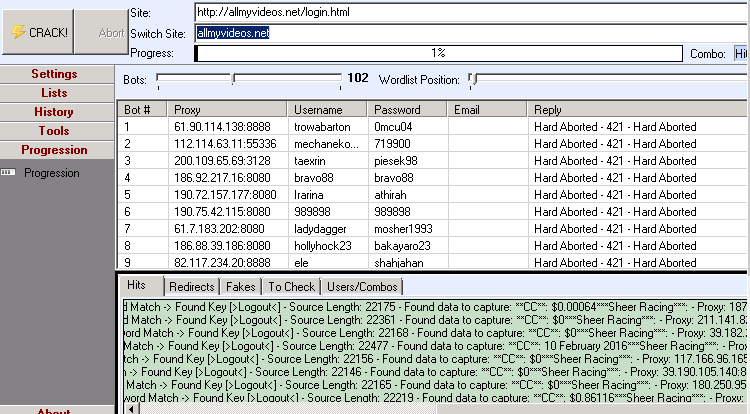This screenshot has width=750, height=414.
Task: Select hit line with Source Length 22175
Action: coord(435,307)
